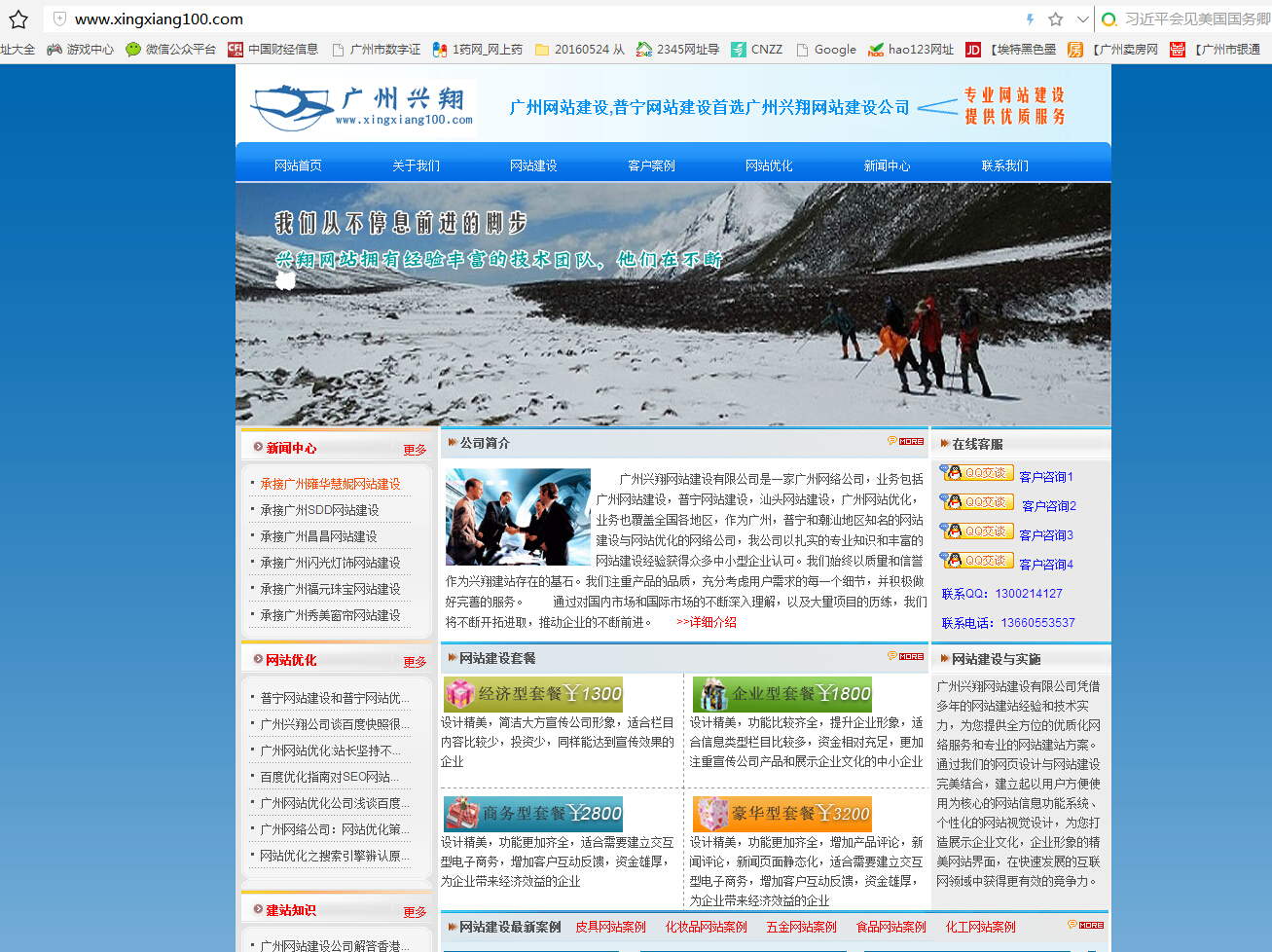The width and height of the screenshot is (1272, 952).
Task: Switch to 五金网站案例 category
Action: click(801, 927)
